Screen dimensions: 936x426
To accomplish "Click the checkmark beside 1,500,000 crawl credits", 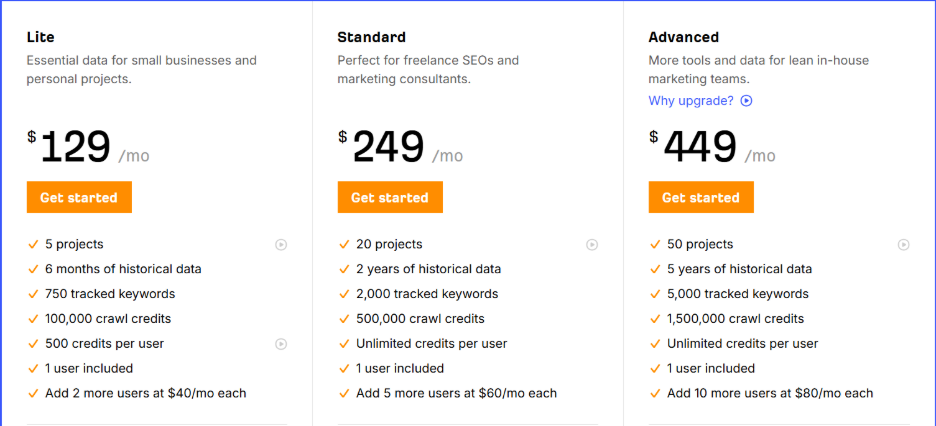I will pyautogui.click(x=655, y=319).
